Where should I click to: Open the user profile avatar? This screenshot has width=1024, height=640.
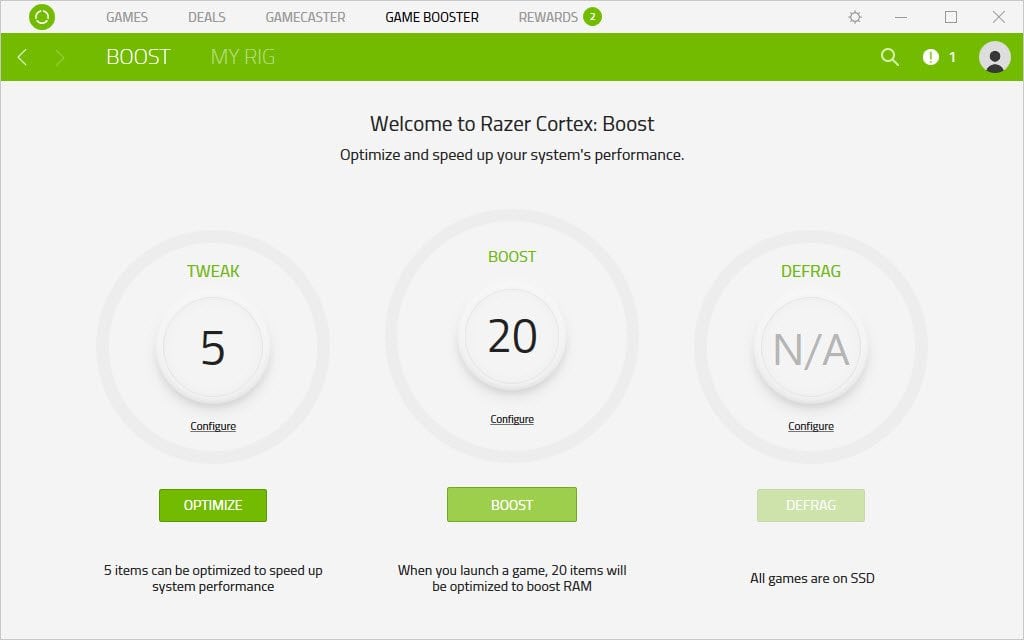click(994, 57)
